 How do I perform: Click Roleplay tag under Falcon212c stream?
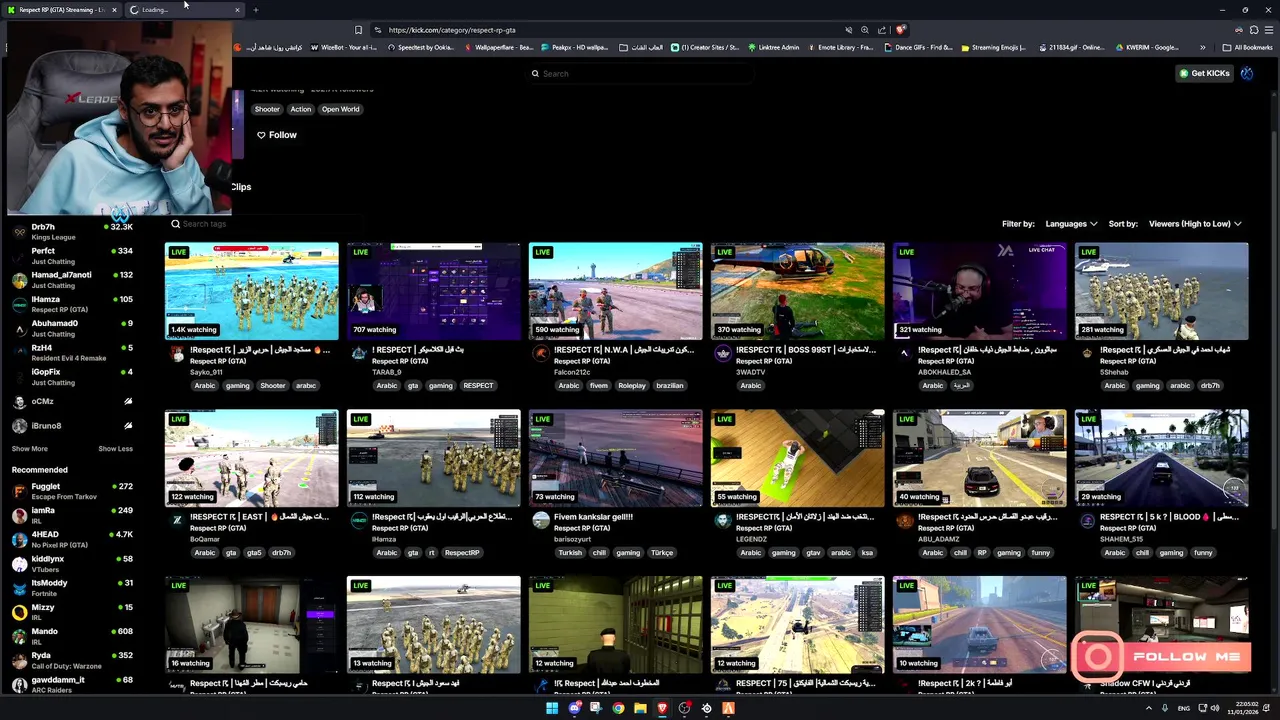(632, 386)
